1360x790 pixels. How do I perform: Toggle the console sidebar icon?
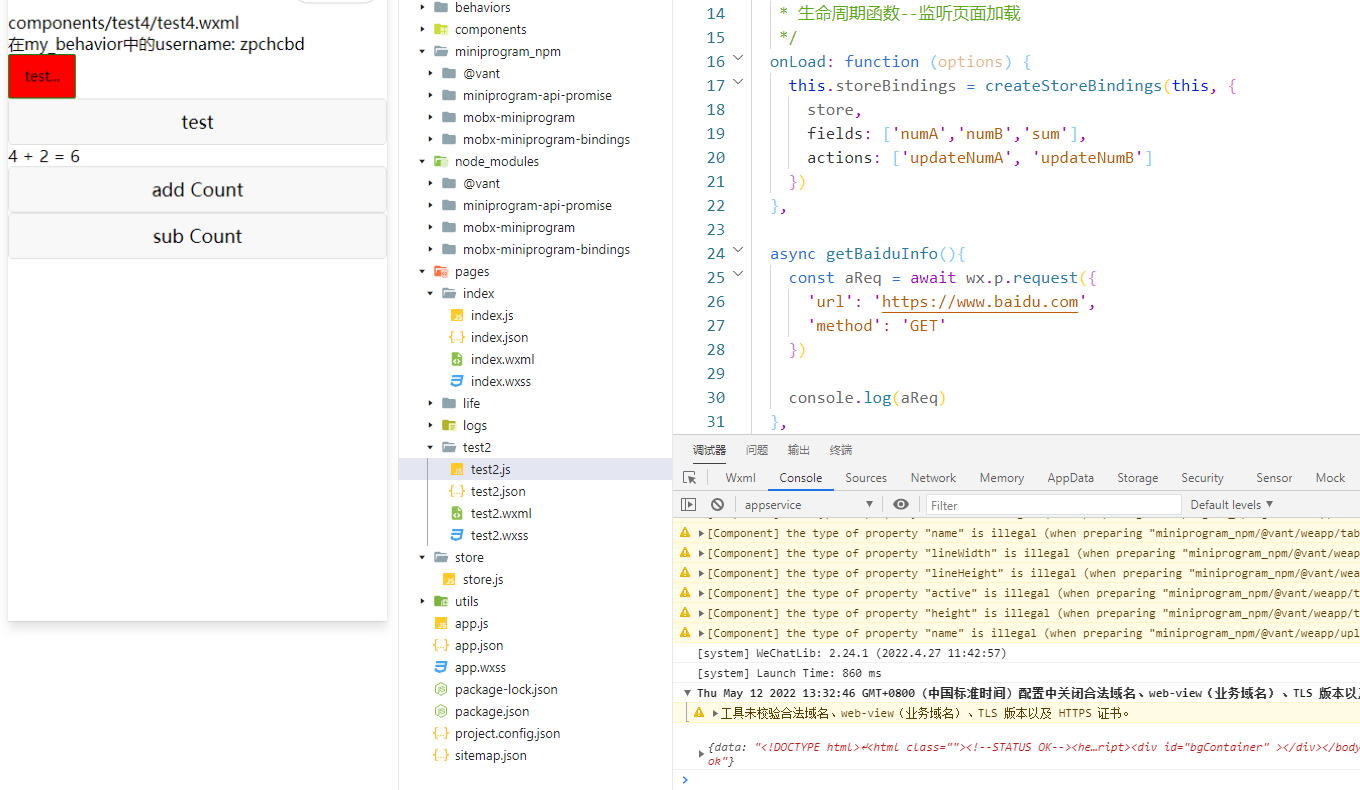689,505
